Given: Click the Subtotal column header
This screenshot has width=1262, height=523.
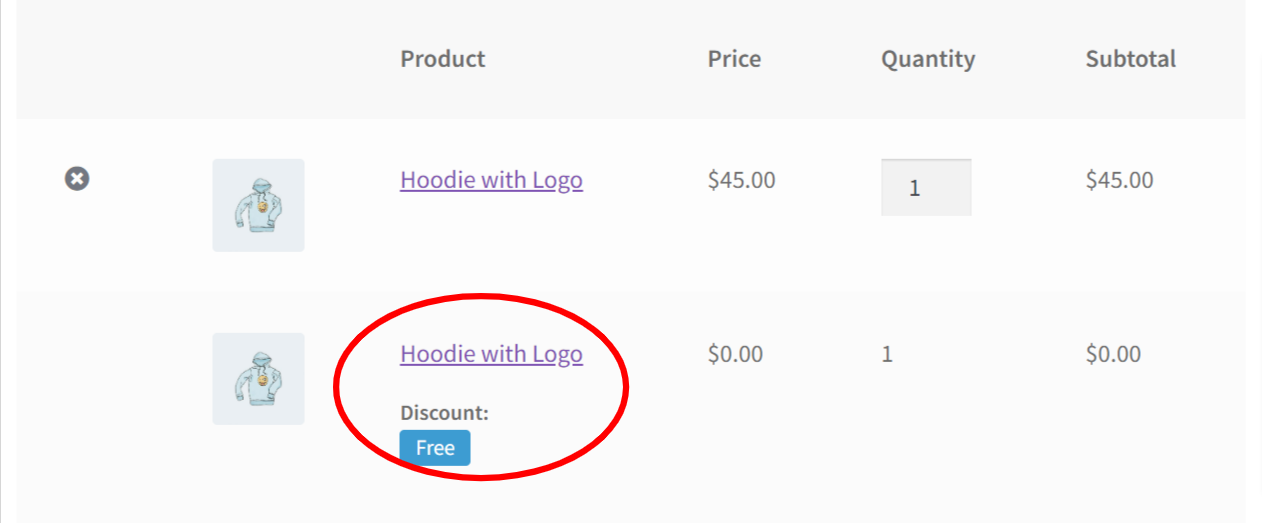Looking at the screenshot, I should pyautogui.click(x=1130, y=59).
